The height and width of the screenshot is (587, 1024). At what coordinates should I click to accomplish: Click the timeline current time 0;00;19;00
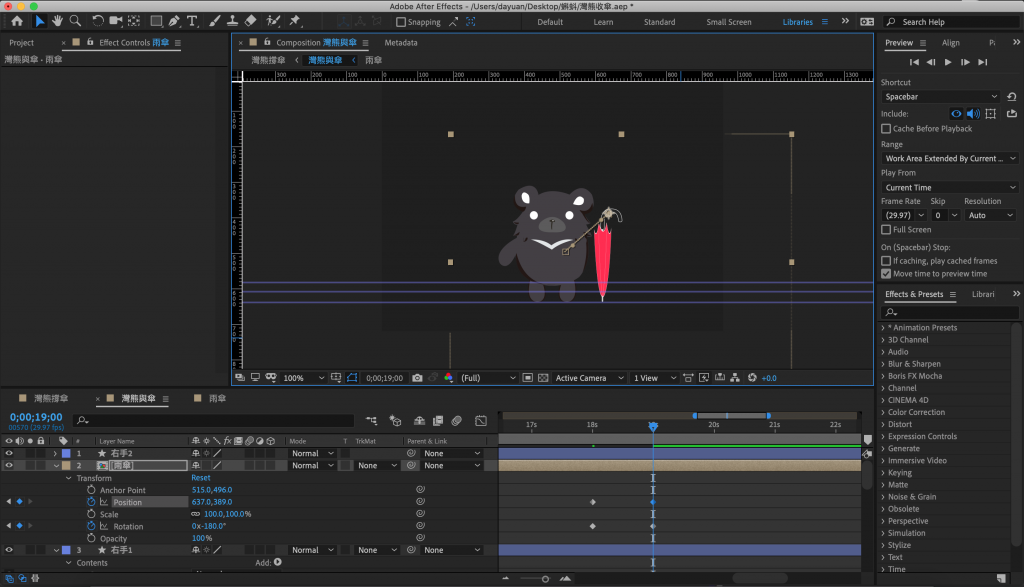coord(36,417)
